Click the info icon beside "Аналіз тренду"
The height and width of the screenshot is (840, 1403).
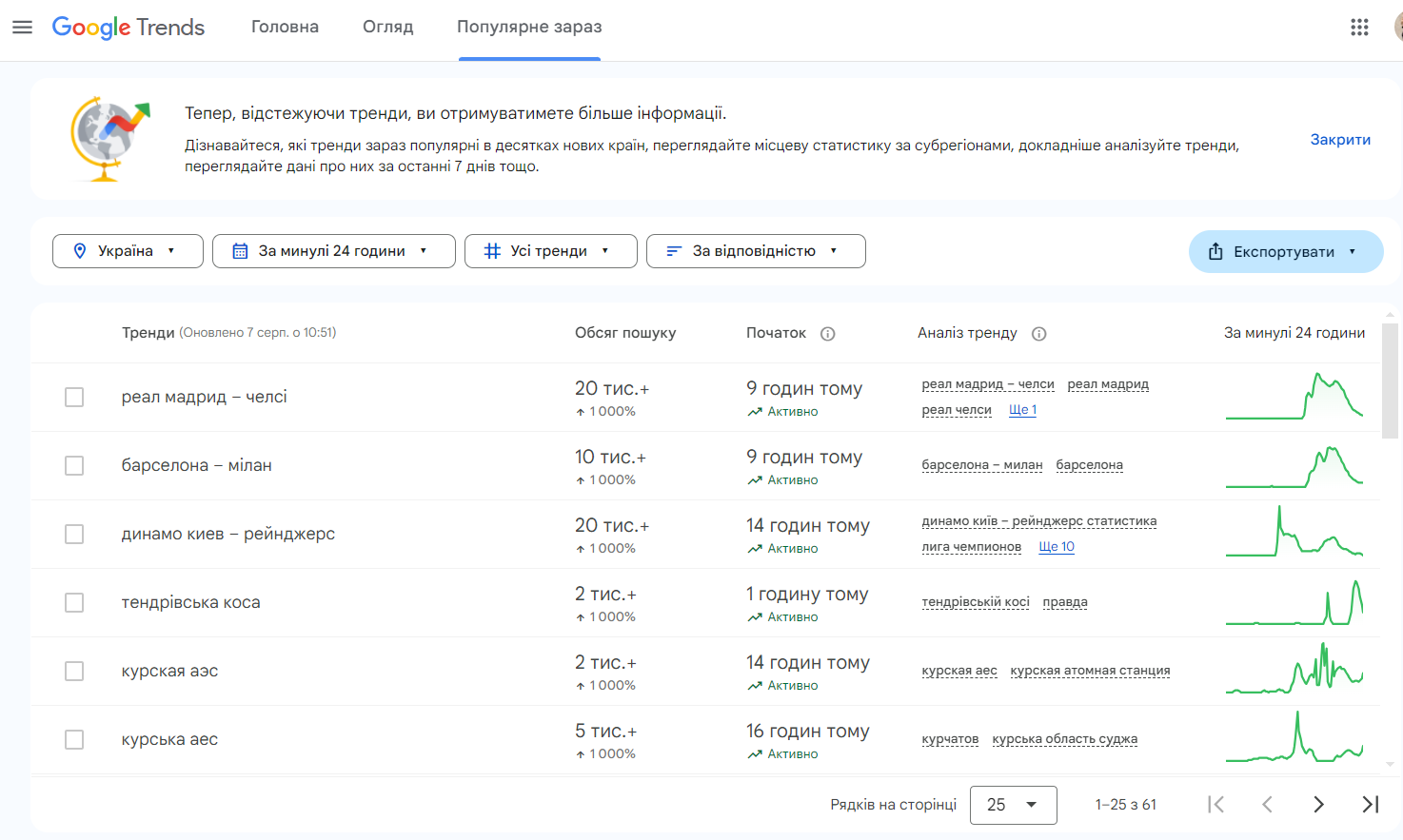(1038, 333)
